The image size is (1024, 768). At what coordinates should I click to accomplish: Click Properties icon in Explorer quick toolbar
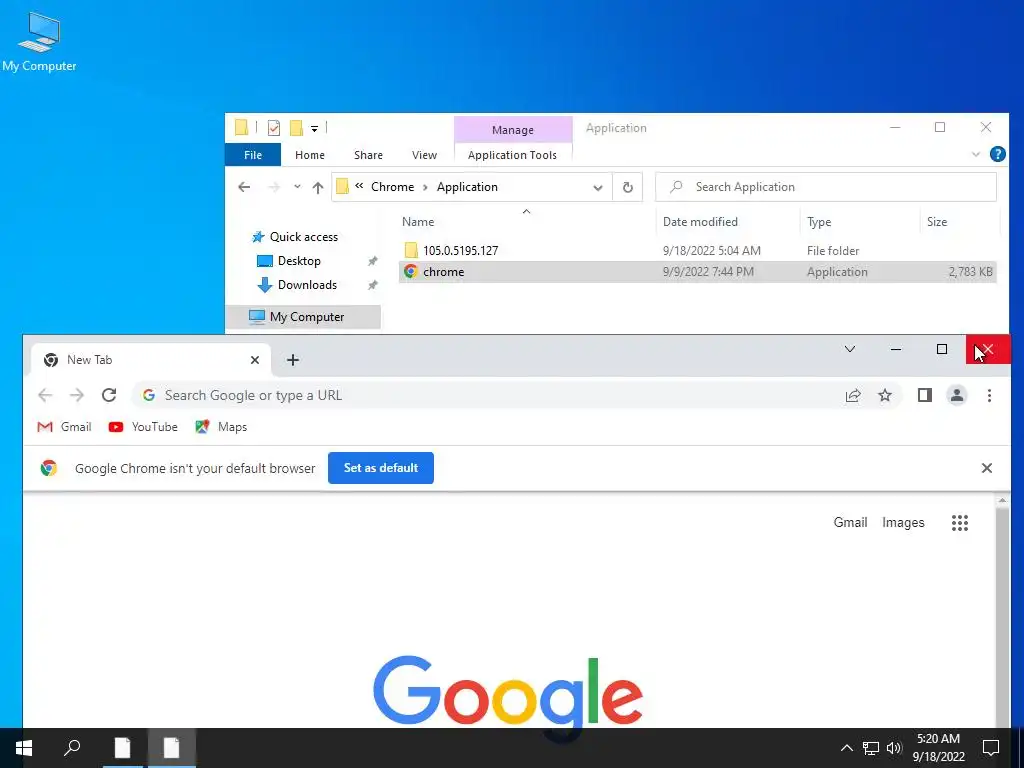pyautogui.click(x=274, y=128)
